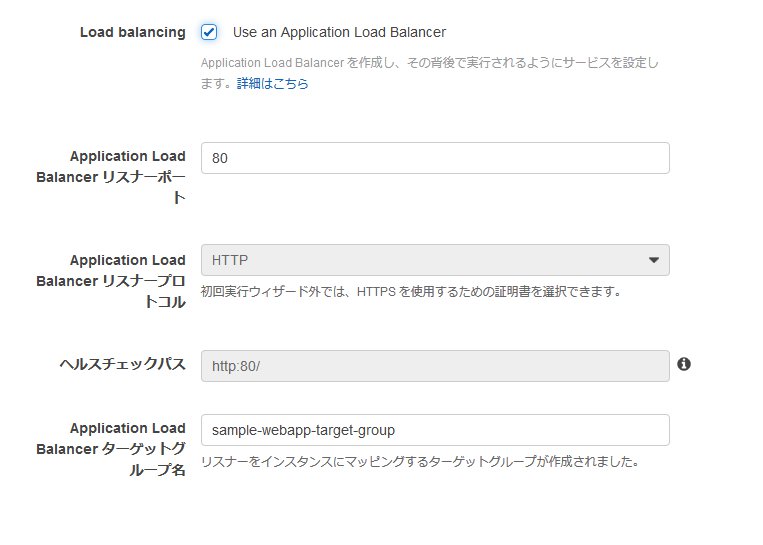This screenshot has width=763, height=545.
Task: Click the protocol dropdown's down arrow
Action: coord(654,260)
